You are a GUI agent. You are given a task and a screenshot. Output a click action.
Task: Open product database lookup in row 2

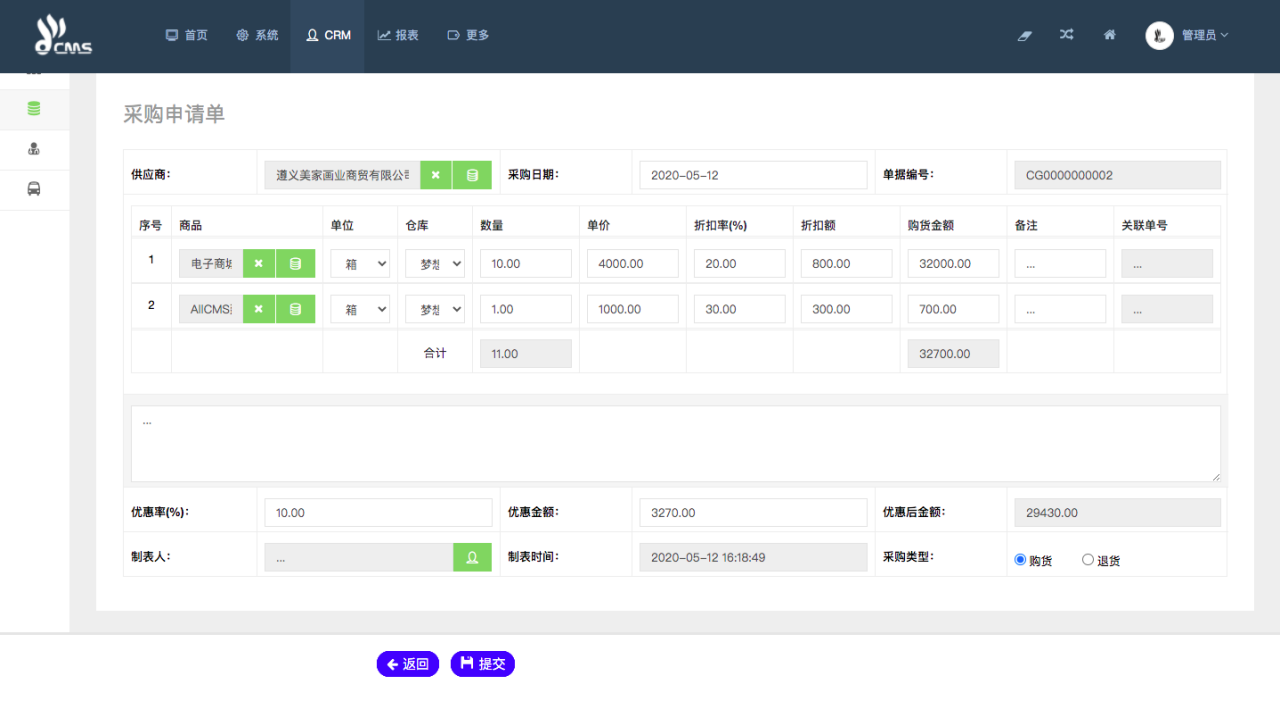pyautogui.click(x=295, y=309)
